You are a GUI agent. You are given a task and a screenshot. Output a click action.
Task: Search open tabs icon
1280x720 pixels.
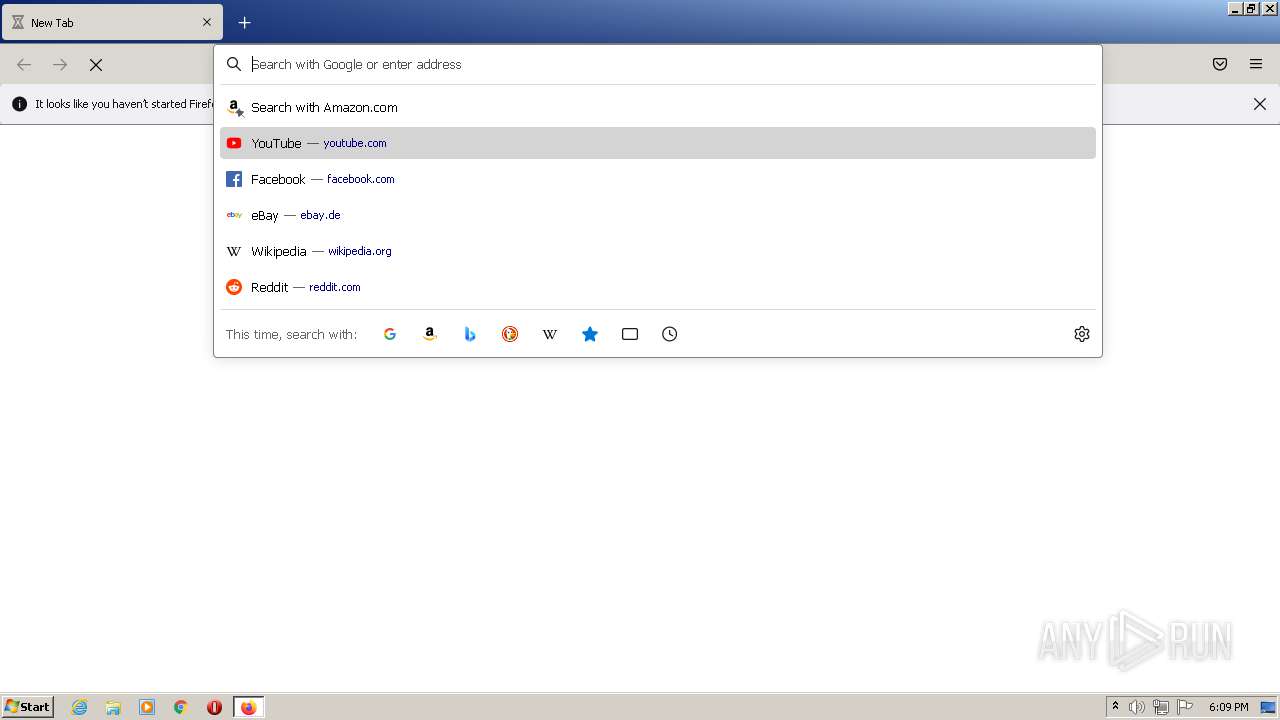click(x=630, y=334)
